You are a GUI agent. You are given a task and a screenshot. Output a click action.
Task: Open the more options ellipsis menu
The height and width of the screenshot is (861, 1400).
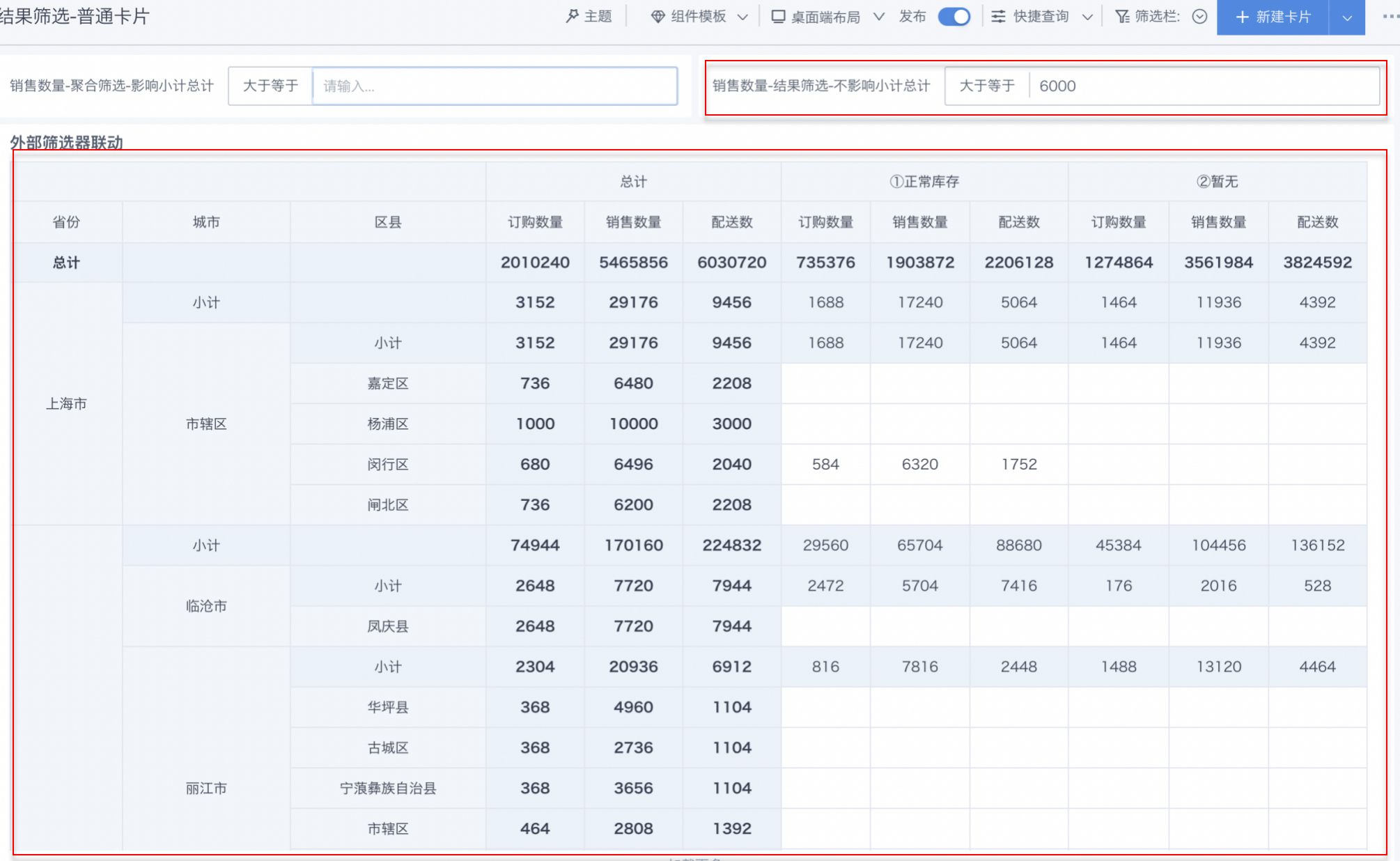click(1390, 17)
